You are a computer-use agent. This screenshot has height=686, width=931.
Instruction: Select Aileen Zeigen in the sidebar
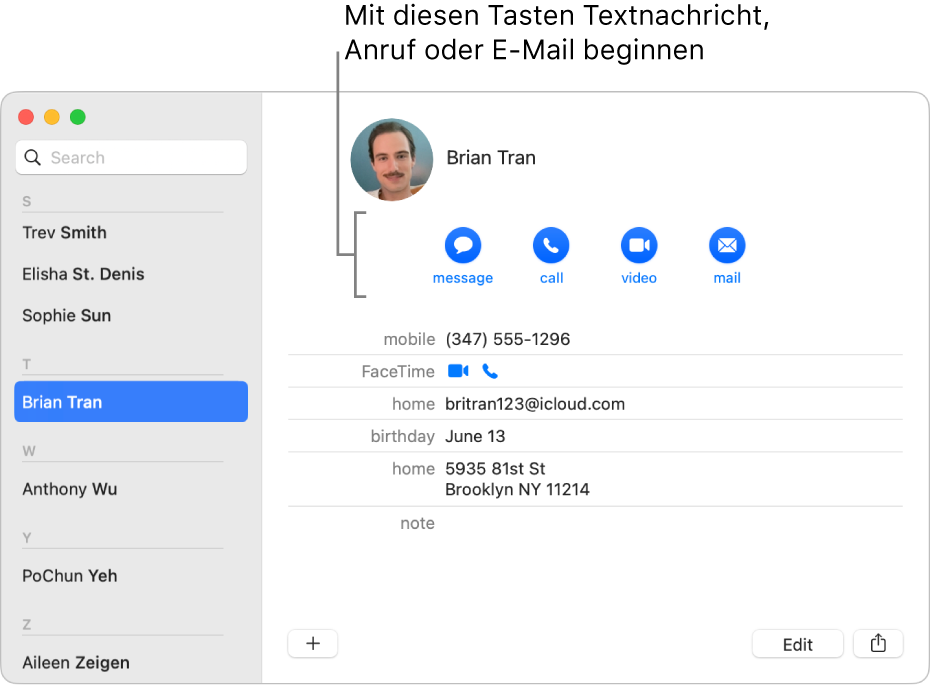76,662
